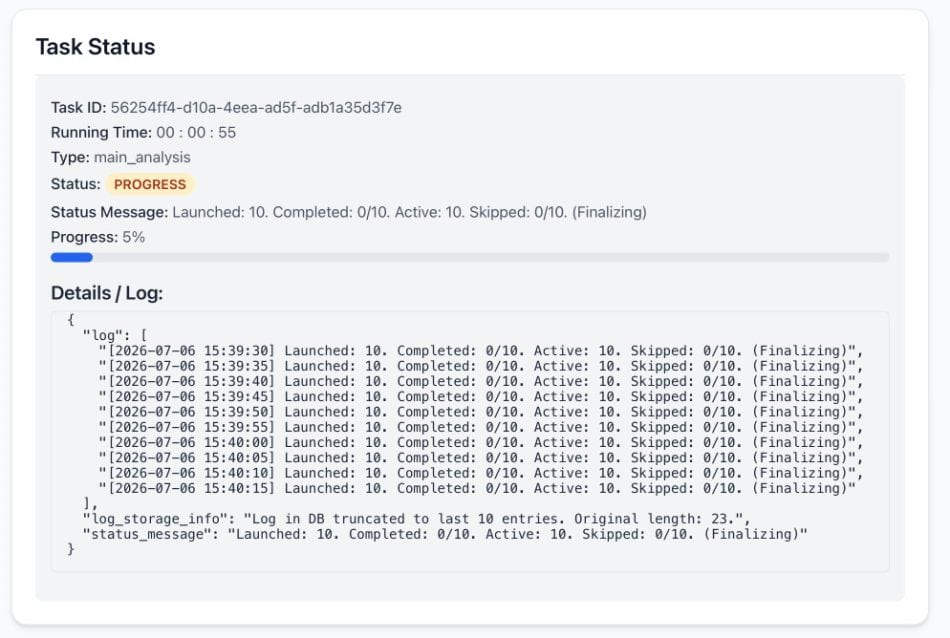The image size is (950, 638).
Task: Click log entry timestamped 15:39:40
Action: tap(480, 381)
